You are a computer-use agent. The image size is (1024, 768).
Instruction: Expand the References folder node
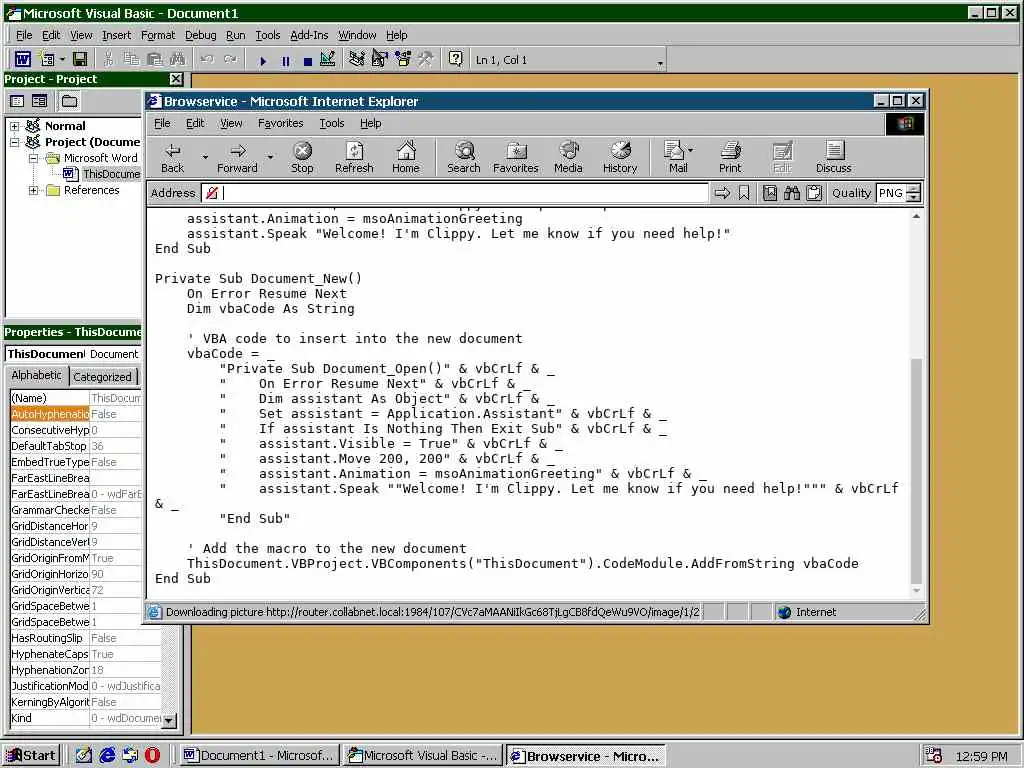pyautogui.click(x=33, y=190)
